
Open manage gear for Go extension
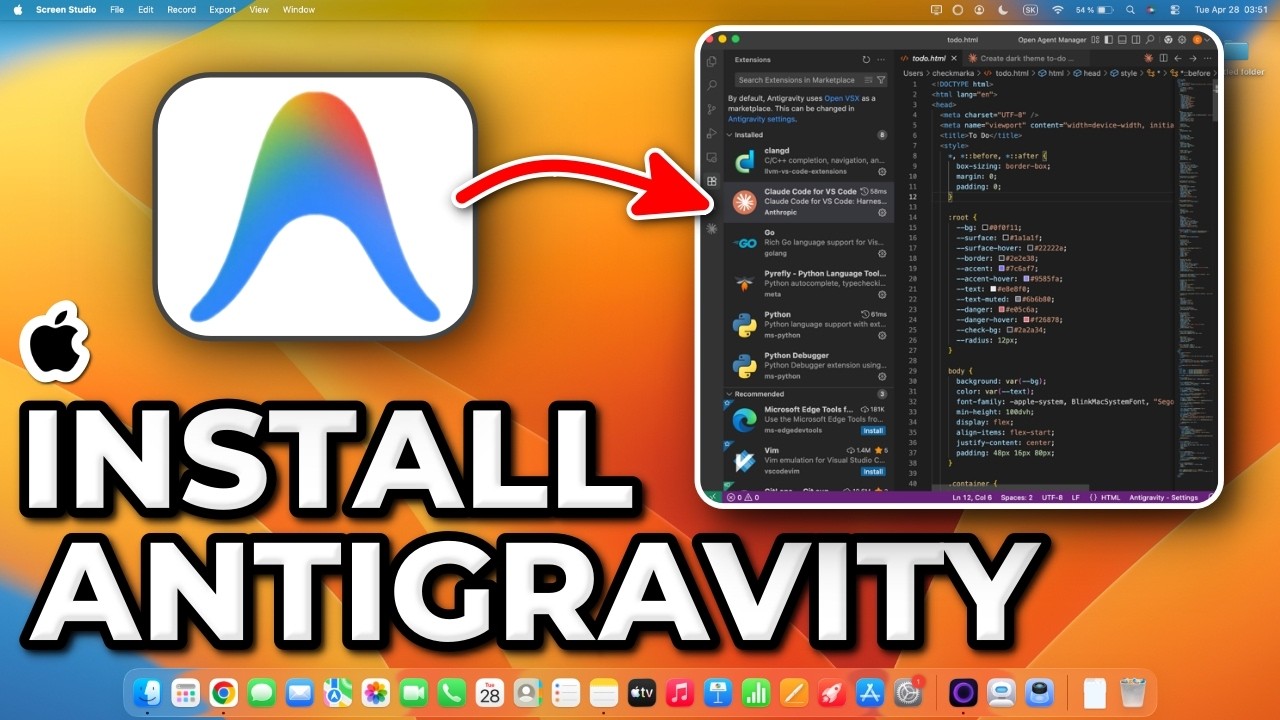point(882,254)
